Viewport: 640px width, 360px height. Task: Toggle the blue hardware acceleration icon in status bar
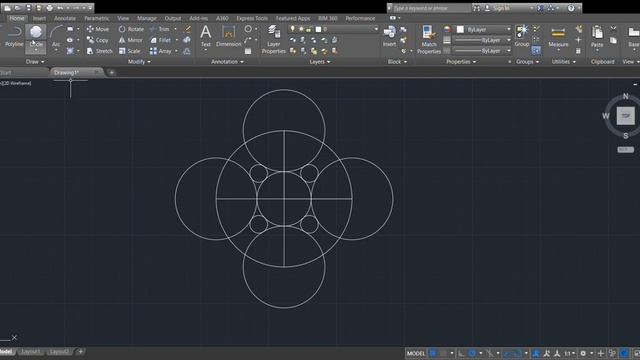(624, 353)
